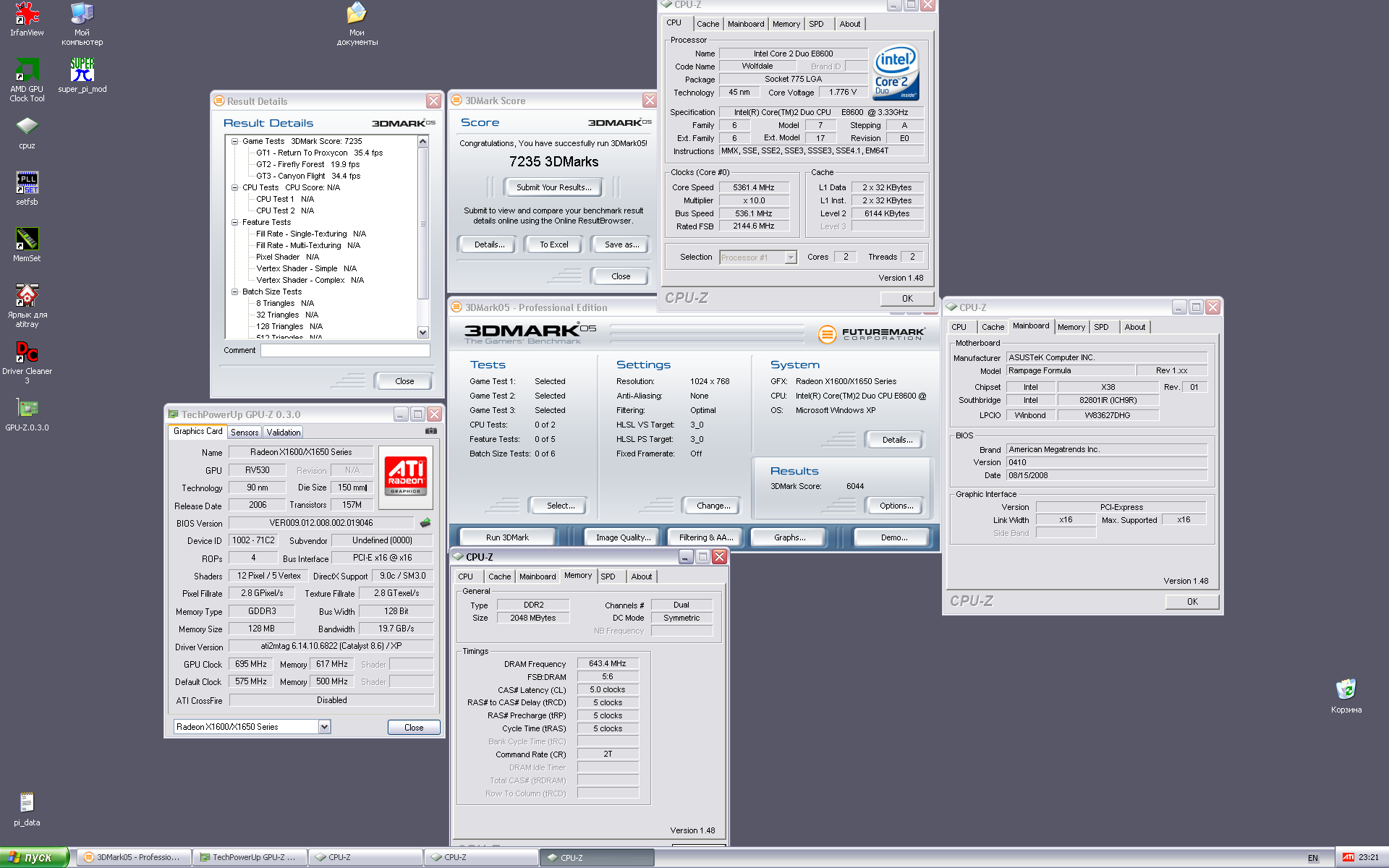Select Pixel Shader tree row
Viewport: 1389px width, 868px height.
click(287, 257)
